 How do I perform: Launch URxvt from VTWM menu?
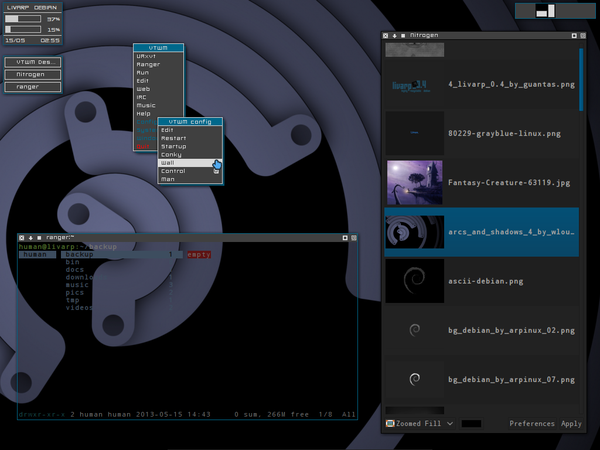pos(158,56)
